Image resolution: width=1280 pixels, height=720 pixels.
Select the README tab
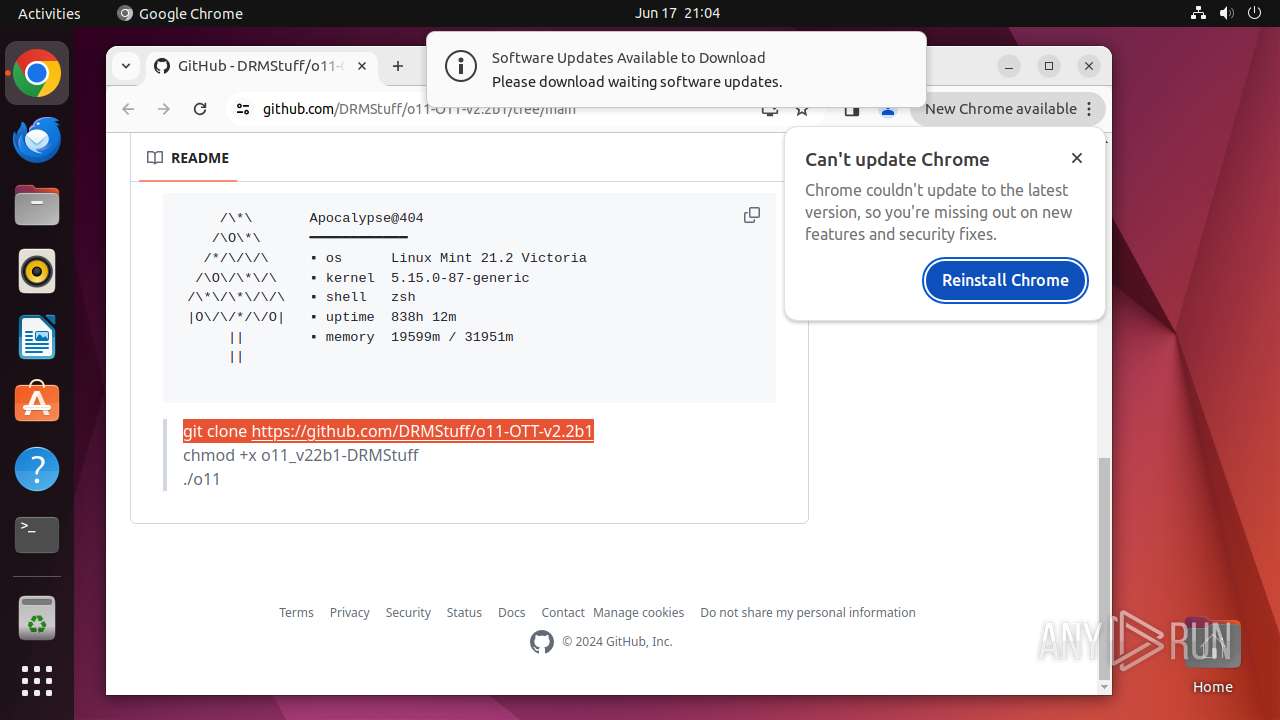(x=188, y=158)
